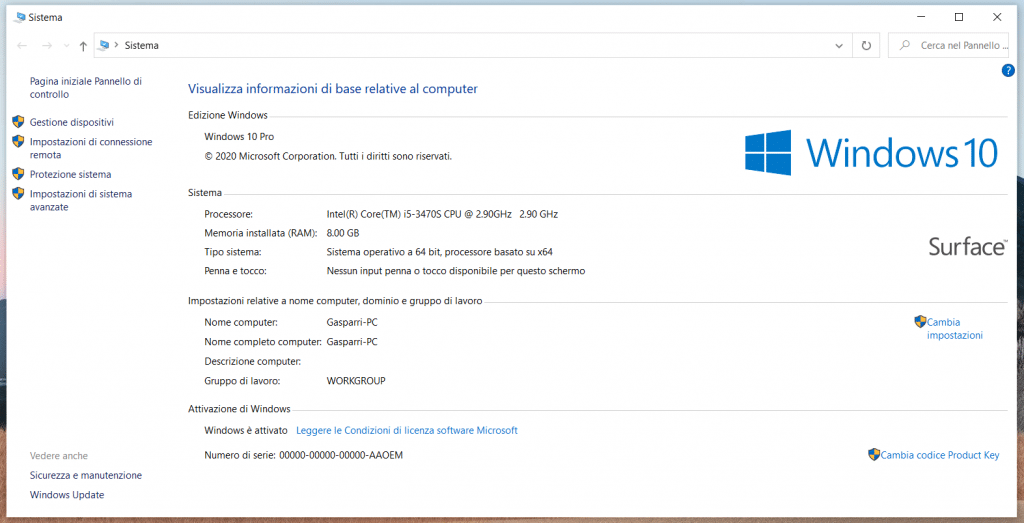Open Pagina iniziale Pannello di controllo
This screenshot has width=1024, height=523.
(85, 88)
